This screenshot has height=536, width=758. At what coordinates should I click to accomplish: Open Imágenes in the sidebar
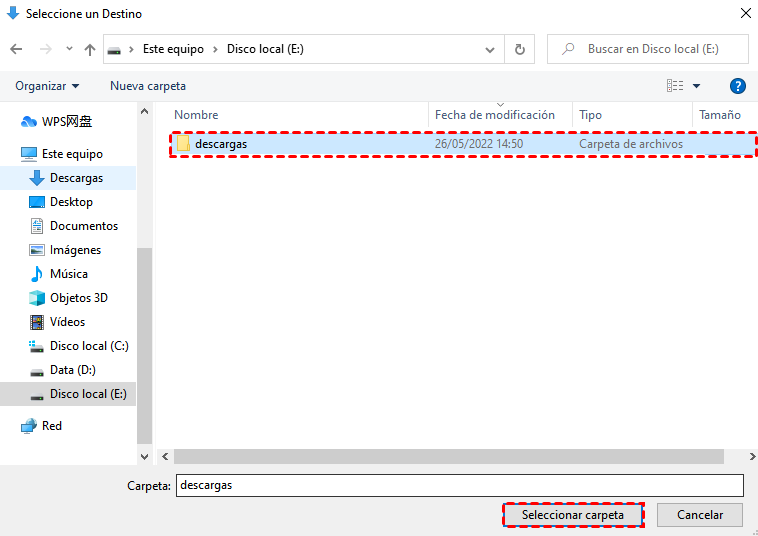(75, 250)
